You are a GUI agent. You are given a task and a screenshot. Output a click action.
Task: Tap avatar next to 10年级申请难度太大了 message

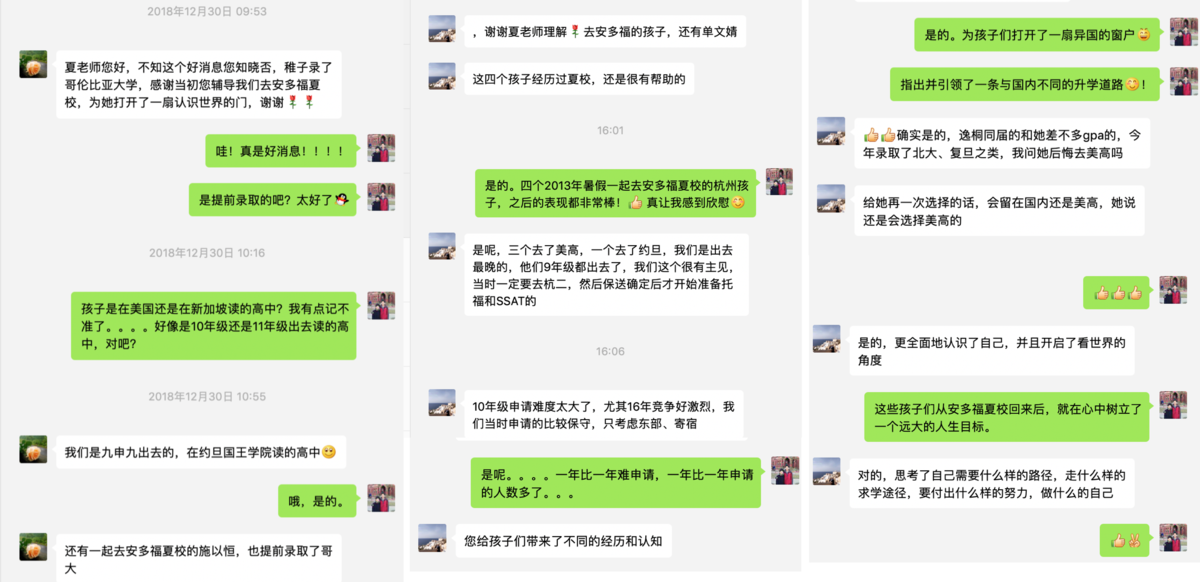(442, 403)
